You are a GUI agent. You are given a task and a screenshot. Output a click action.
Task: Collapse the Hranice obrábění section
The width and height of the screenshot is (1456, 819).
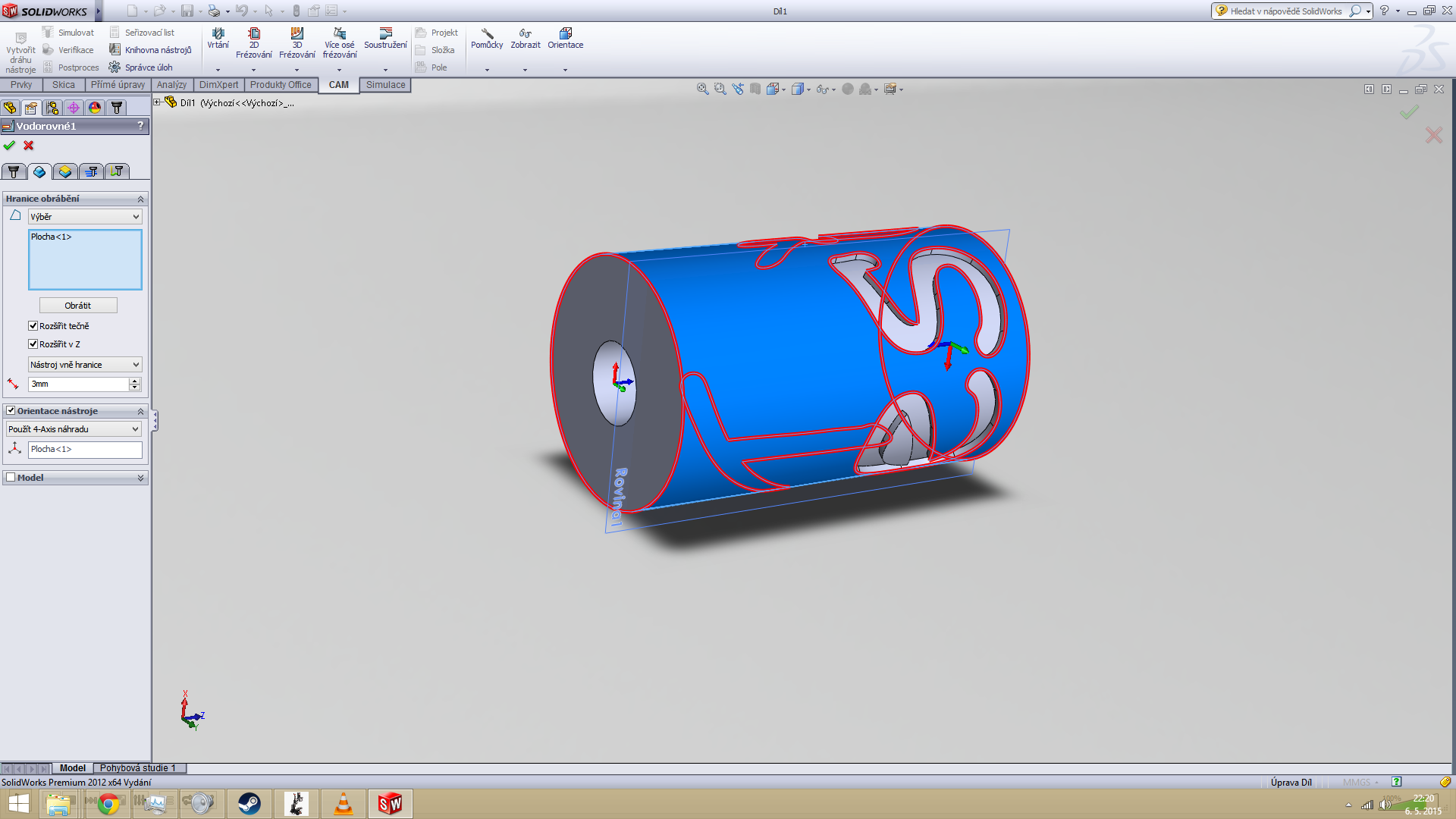tap(140, 199)
